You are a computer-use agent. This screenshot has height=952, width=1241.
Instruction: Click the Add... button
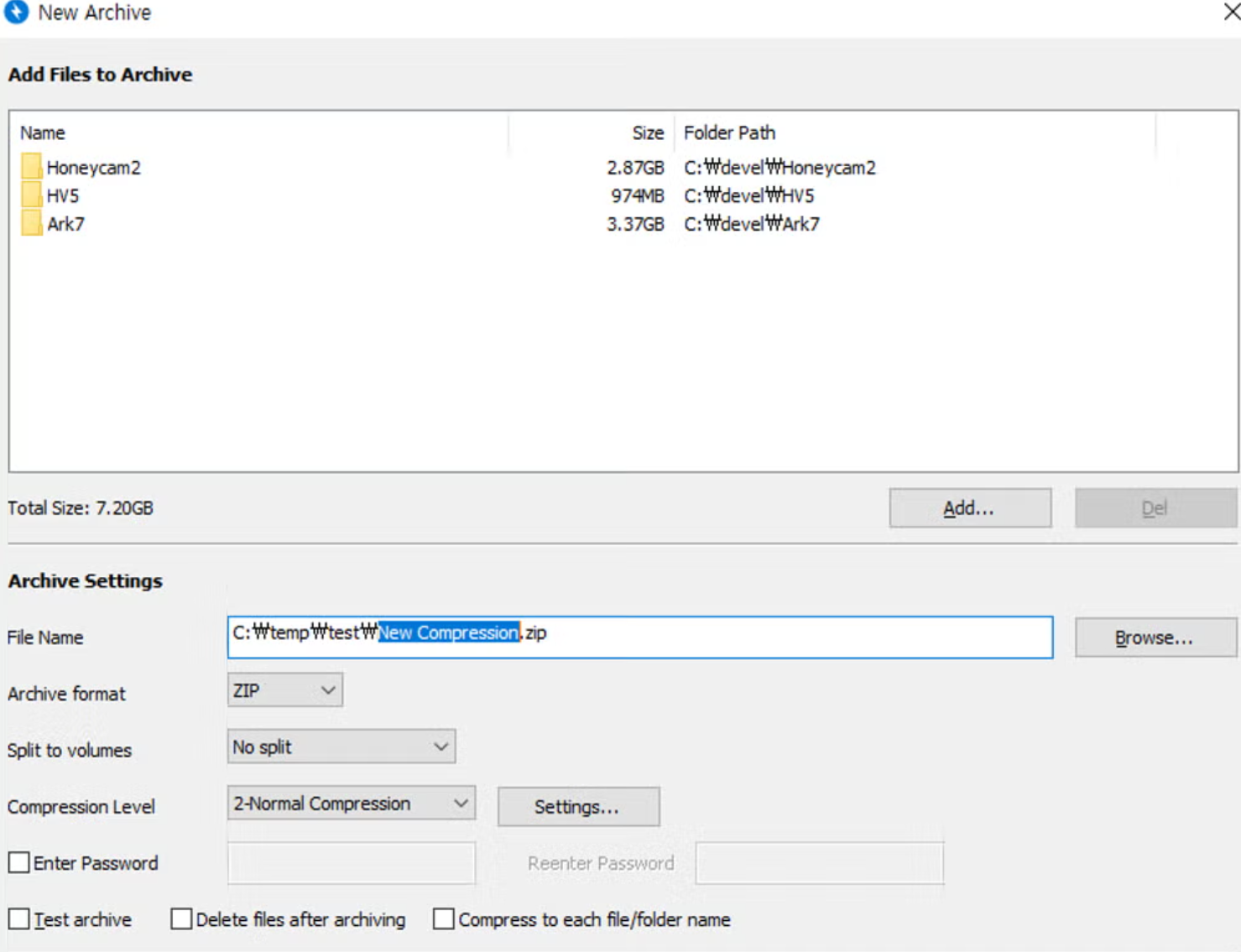pyautogui.click(x=970, y=508)
